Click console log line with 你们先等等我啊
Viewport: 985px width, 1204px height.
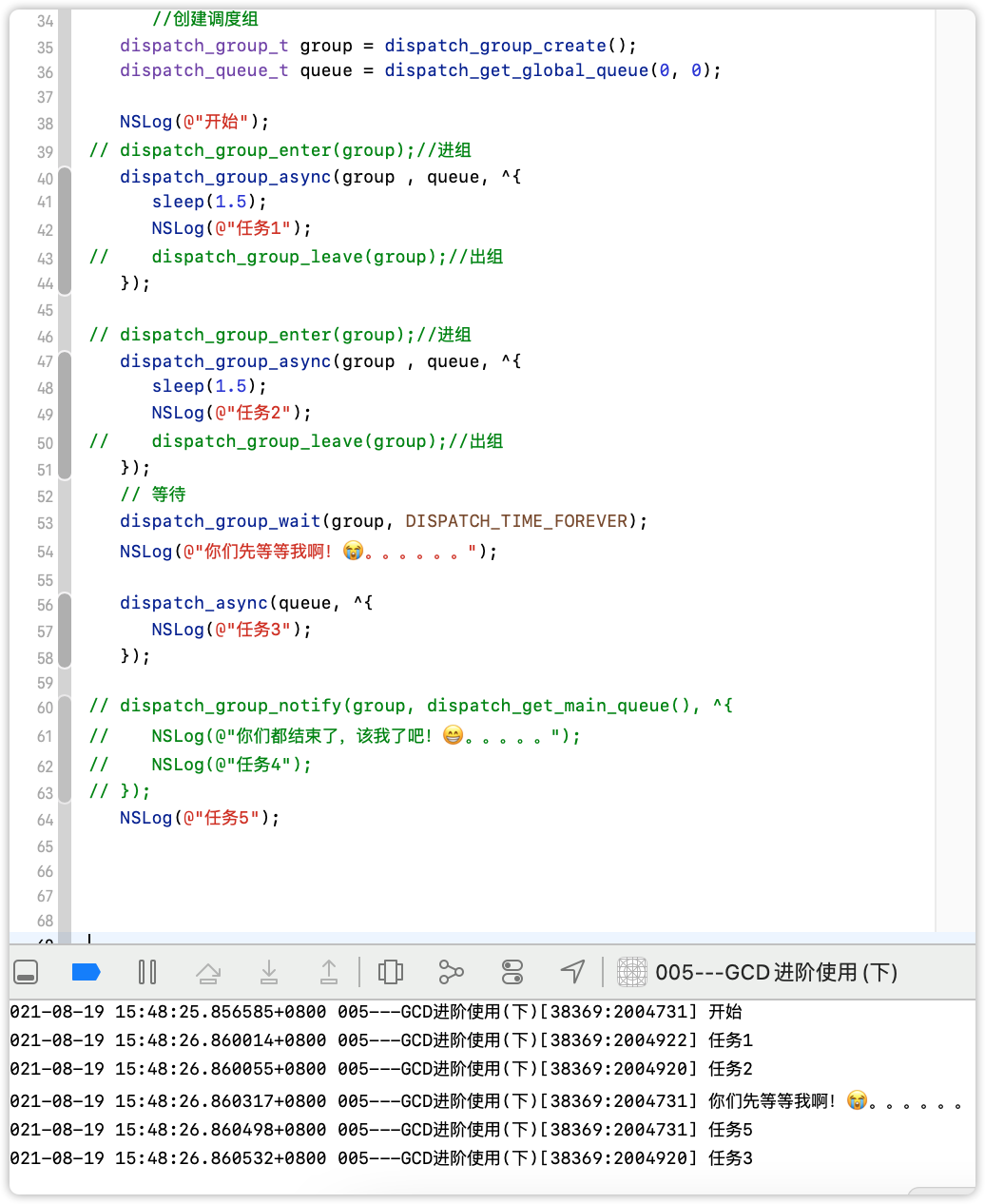point(486,1101)
